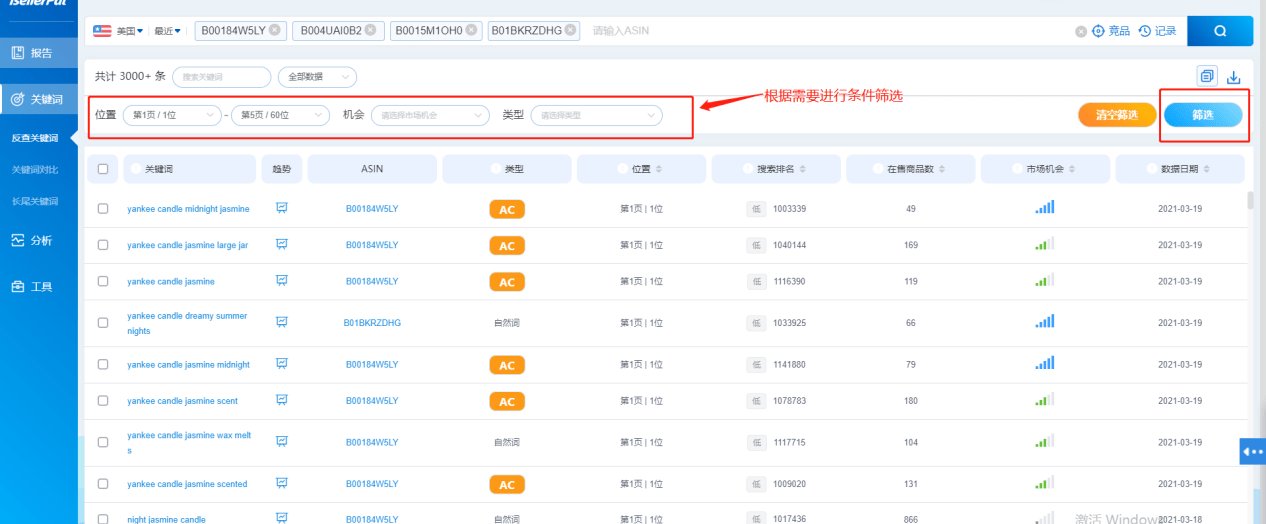This screenshot has width=1266, height=524.
Task: Open ASIN link B01BKRZDHG in table
Action: click(x=372, y=323)
